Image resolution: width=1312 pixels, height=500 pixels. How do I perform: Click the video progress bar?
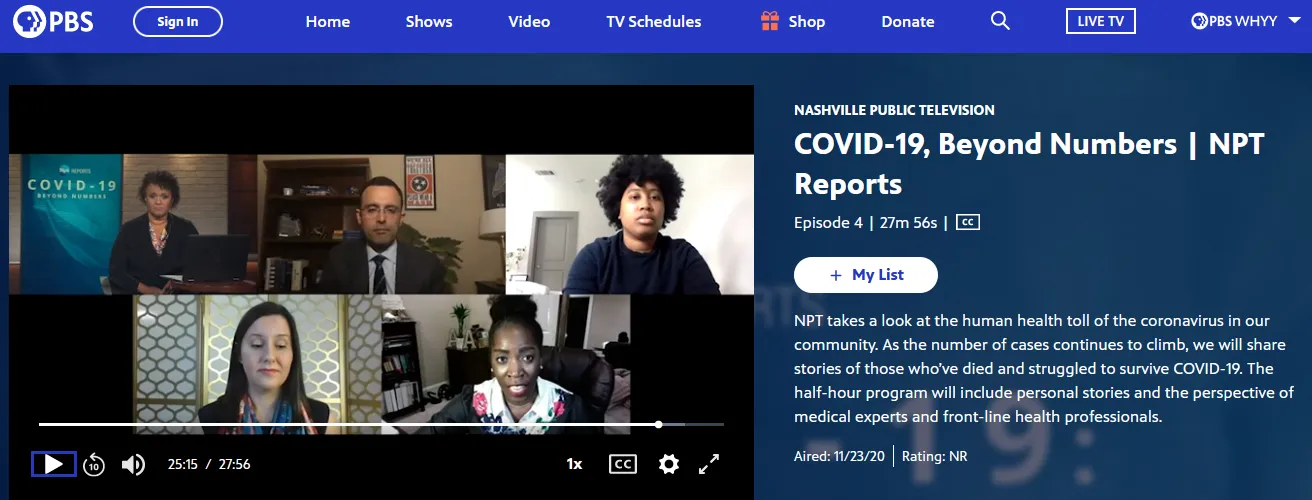(x=381, y=424)
